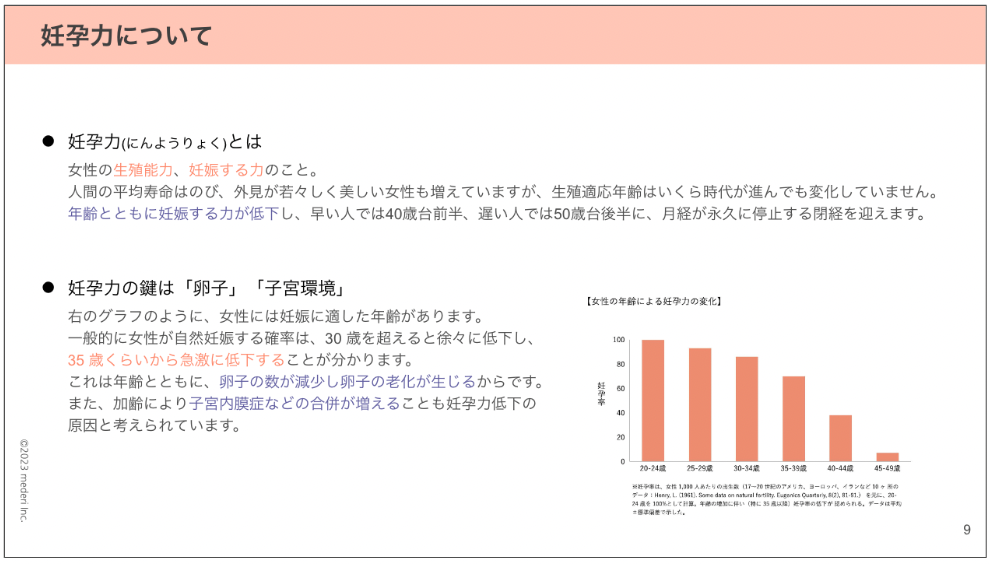
Task: Click the bullet before 妊孕力(にんようりょく)とは
Action: [47, 141]
